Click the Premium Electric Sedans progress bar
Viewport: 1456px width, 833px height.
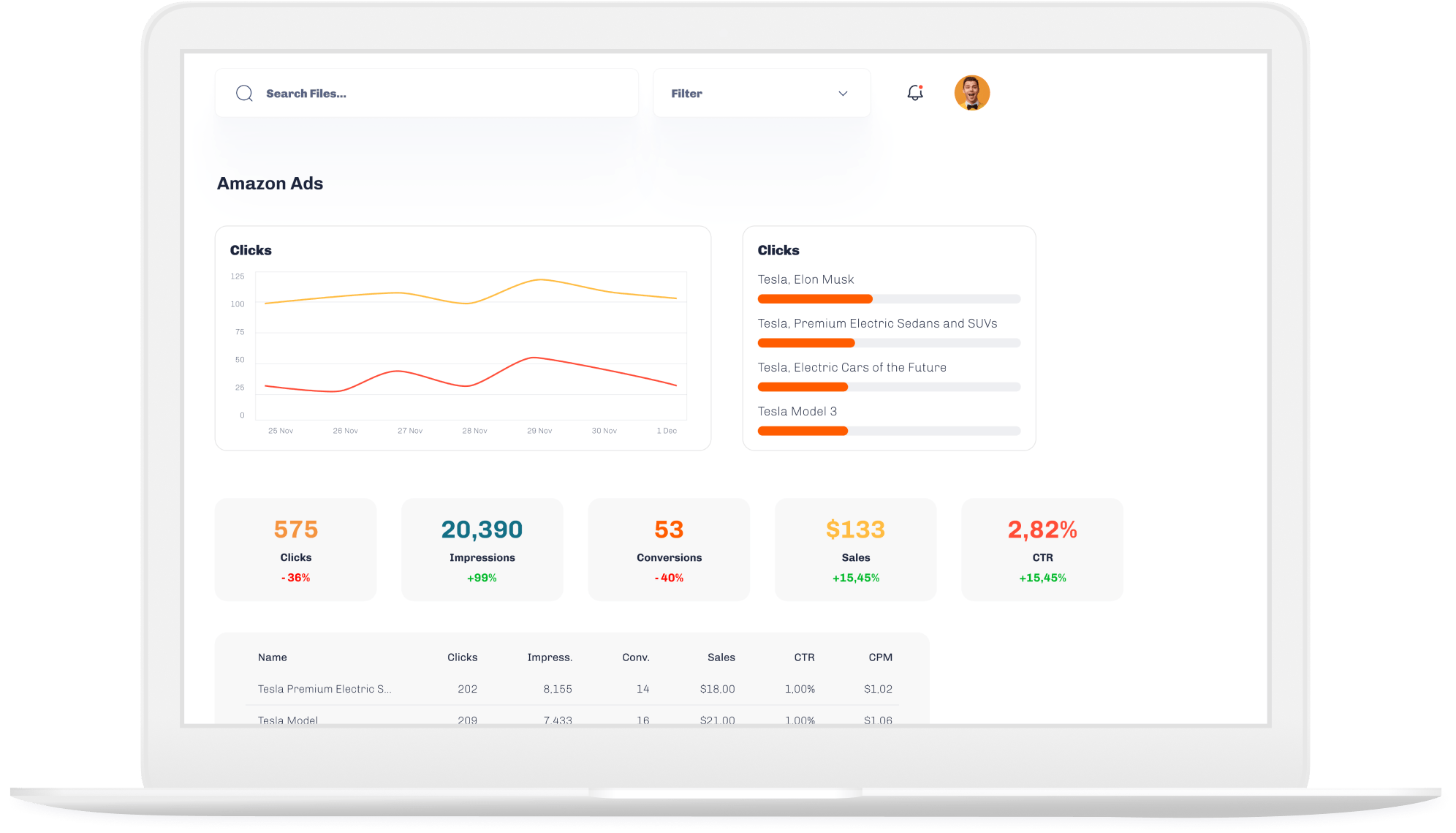click(x=889, y=343)
